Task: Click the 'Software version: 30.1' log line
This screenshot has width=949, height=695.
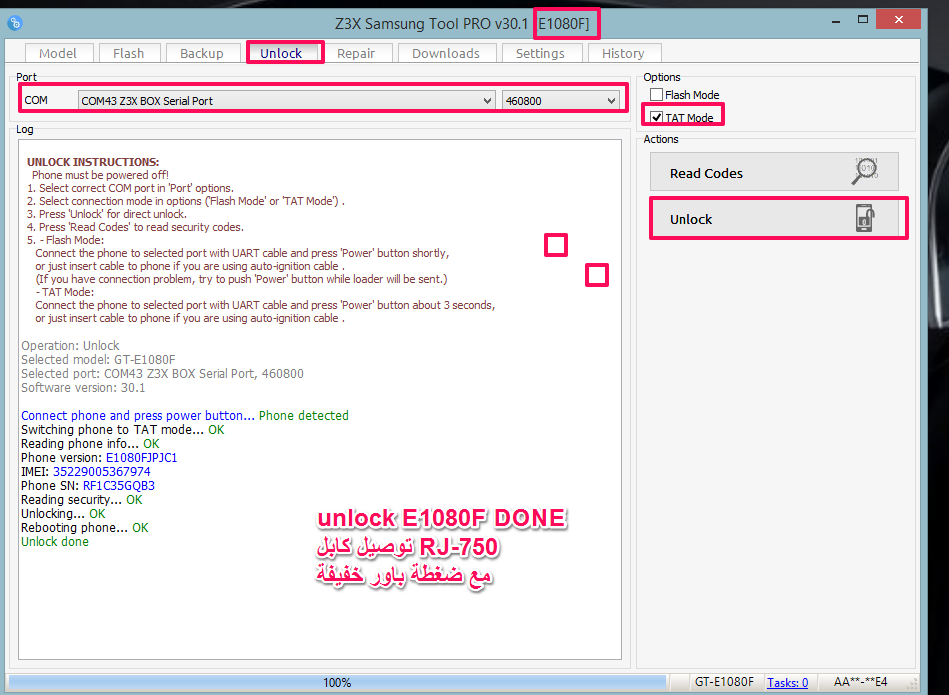Action: [x=83, y=388]
